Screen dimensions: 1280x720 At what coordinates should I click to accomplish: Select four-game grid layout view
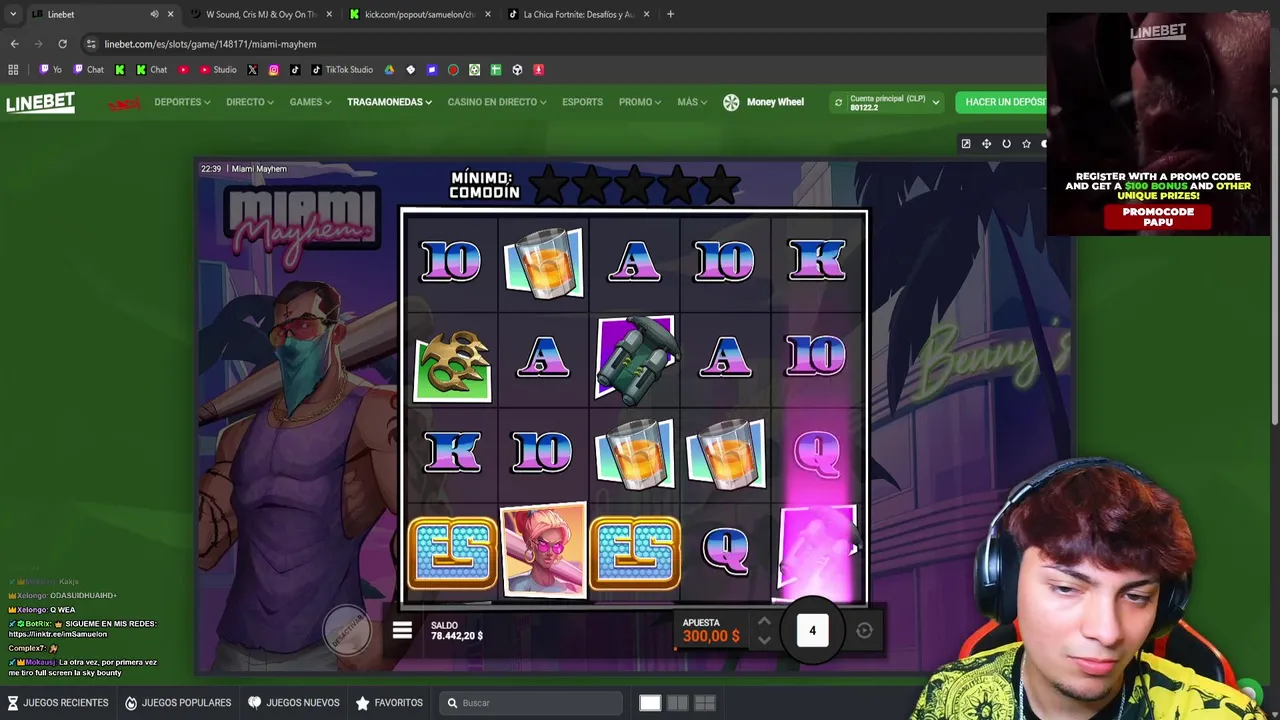point(704,703)
